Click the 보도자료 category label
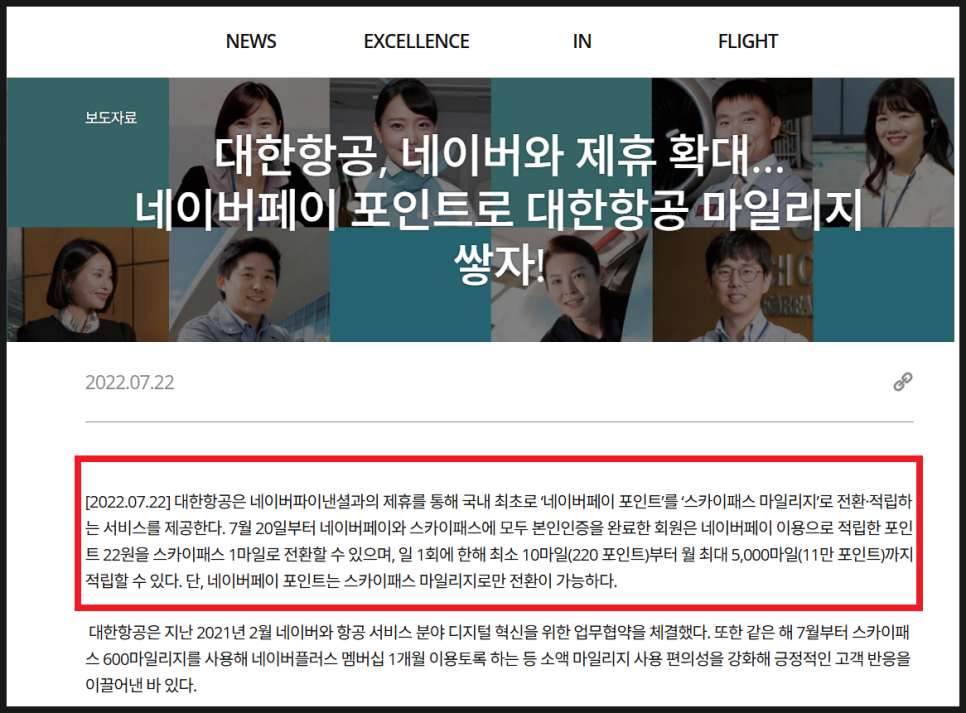Screen dimensions: 966x713 (x=111, y=117)
